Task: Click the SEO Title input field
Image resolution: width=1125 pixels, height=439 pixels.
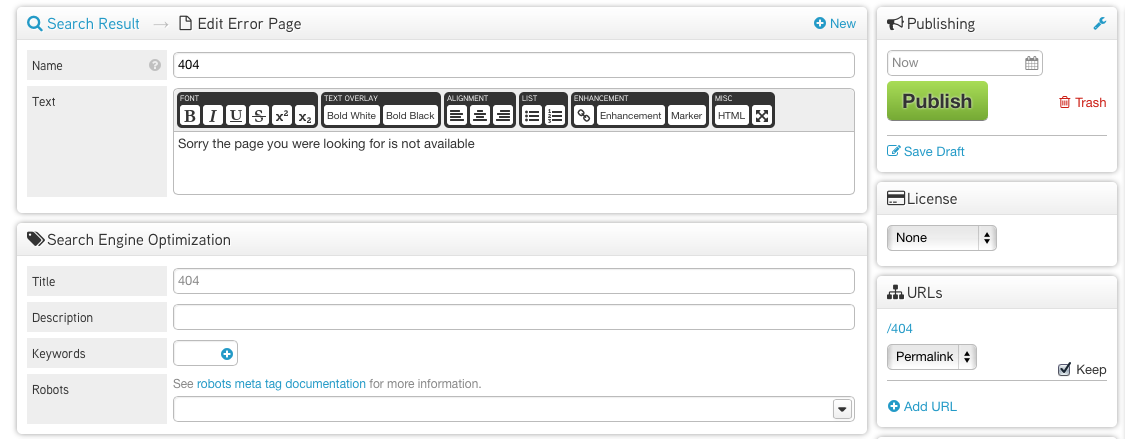Action: (x=514, y=280)
